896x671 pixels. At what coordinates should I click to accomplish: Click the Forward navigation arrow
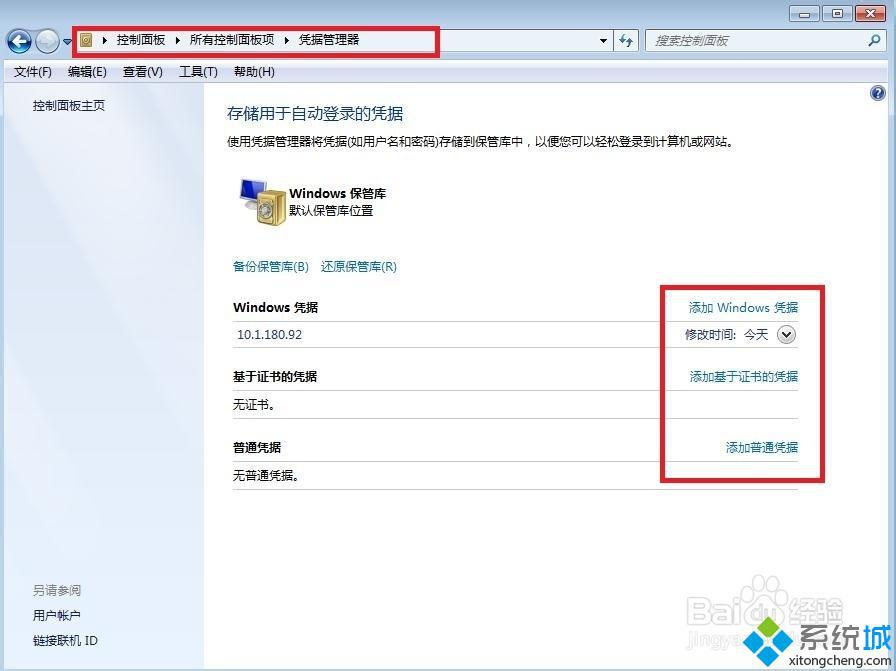[x=47, y=41]
